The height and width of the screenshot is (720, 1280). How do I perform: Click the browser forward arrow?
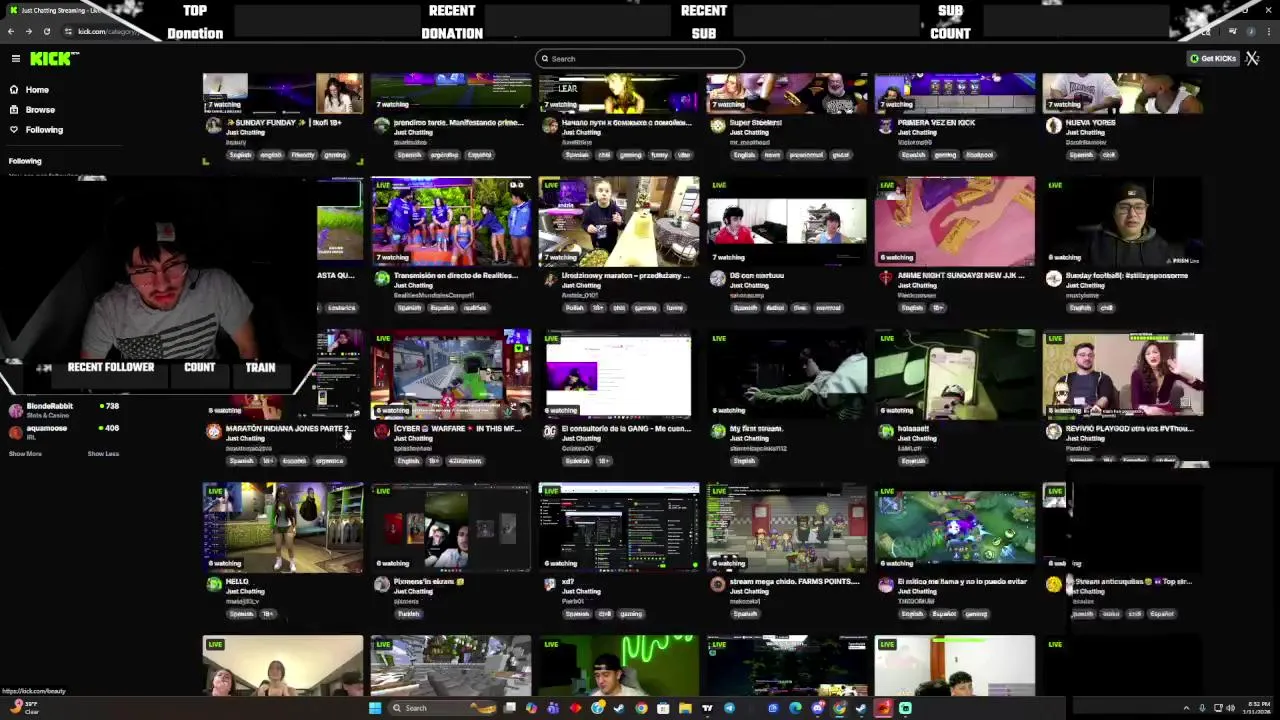28,31
